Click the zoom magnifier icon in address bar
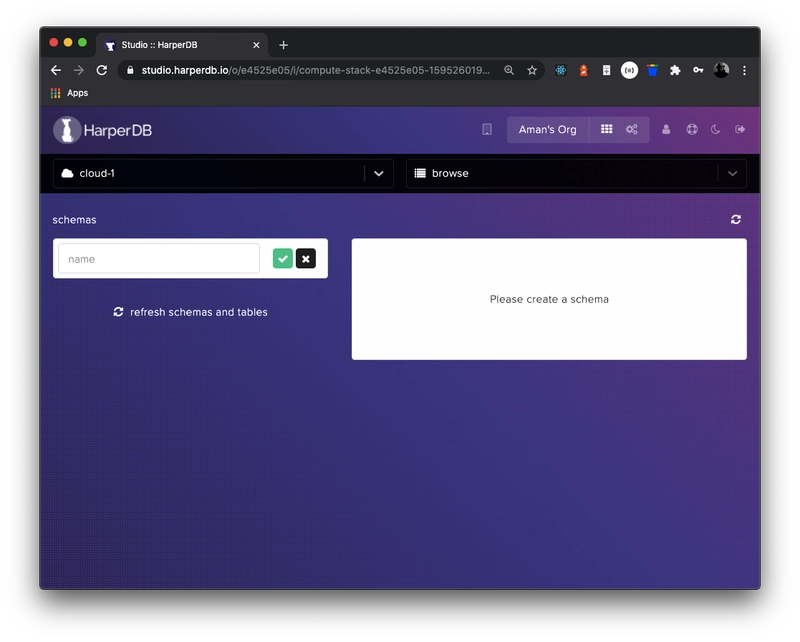Screen dimensions: 800x642 pos(509,70)
